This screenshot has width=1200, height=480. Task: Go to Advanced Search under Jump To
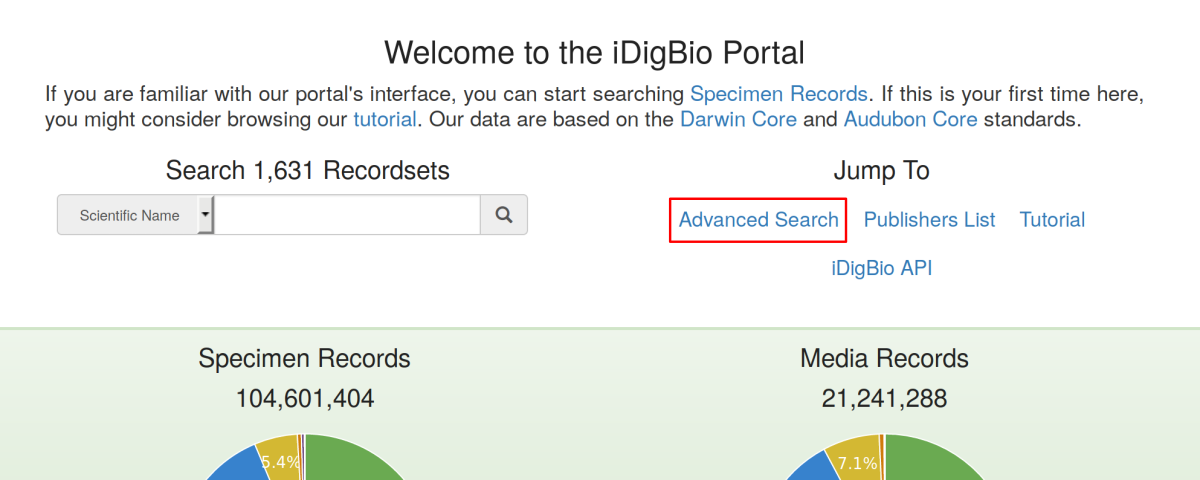759,220
